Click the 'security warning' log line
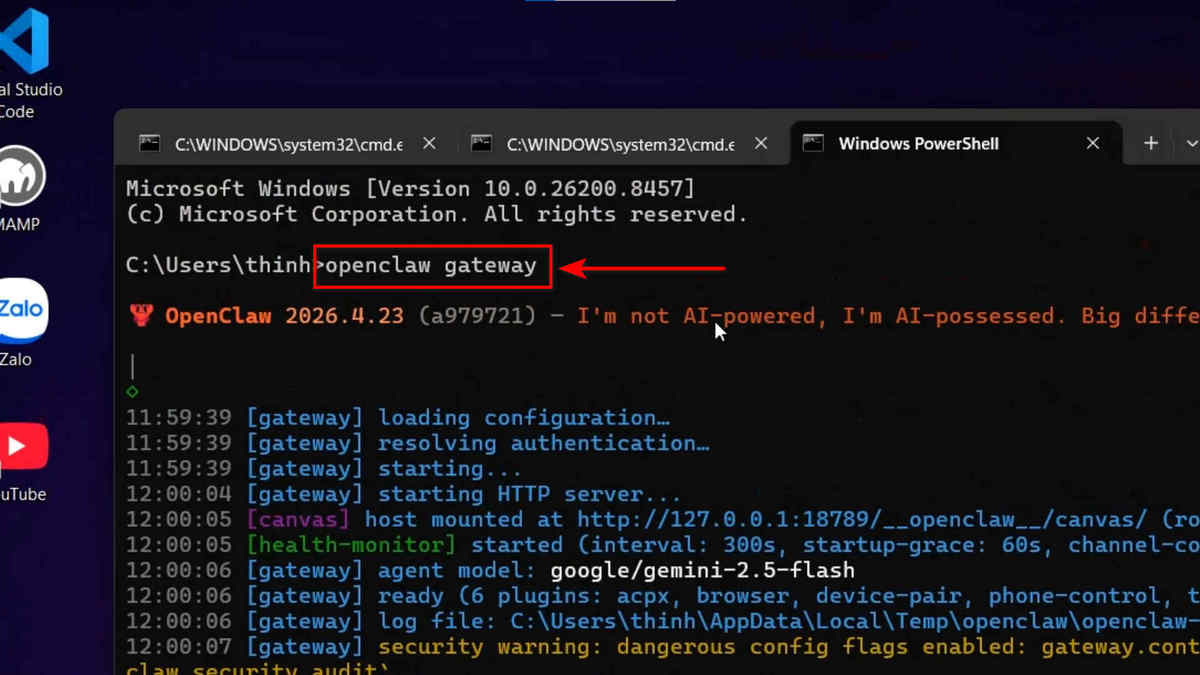 [663, 647]
